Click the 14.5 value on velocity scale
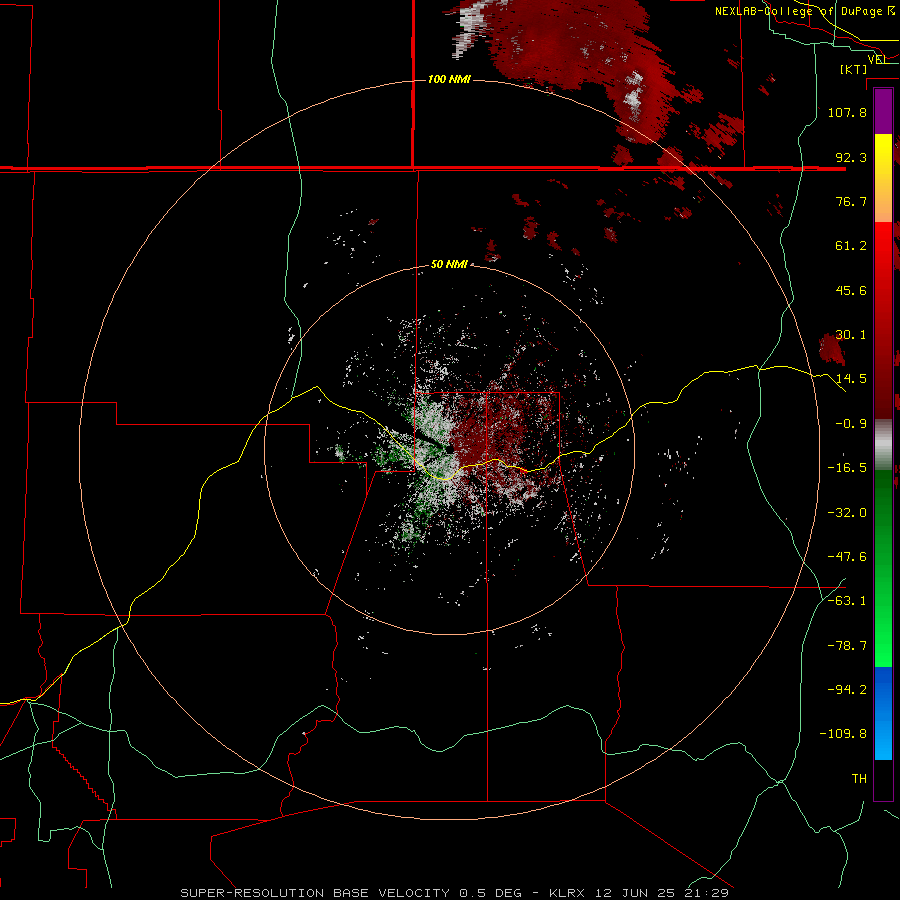 pyautogui.click(x=851, y=379)
